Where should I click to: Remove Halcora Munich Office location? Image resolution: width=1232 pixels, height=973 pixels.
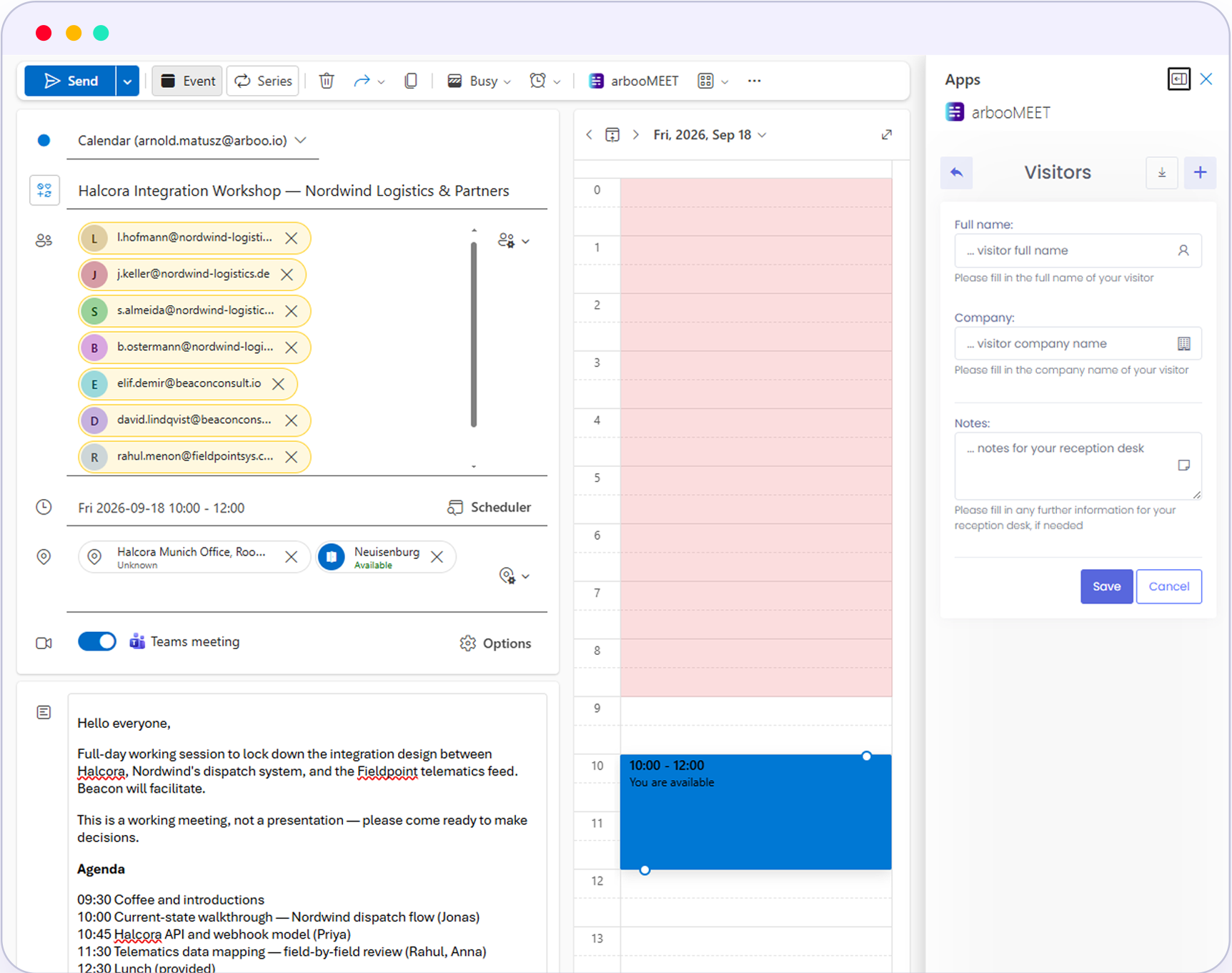[x=292, y=557]
